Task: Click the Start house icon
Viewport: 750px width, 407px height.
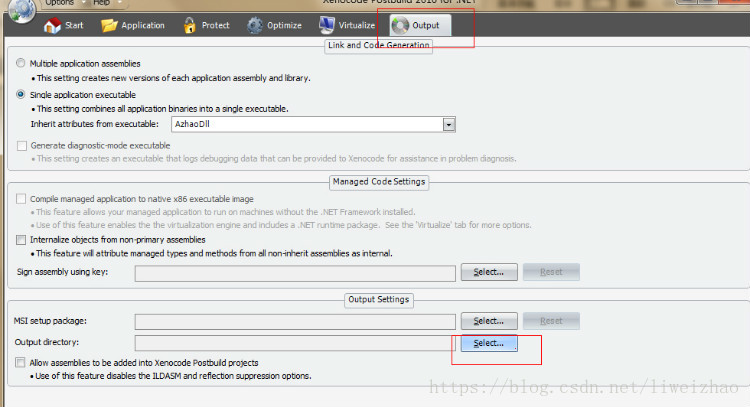Action: [52, 25]
